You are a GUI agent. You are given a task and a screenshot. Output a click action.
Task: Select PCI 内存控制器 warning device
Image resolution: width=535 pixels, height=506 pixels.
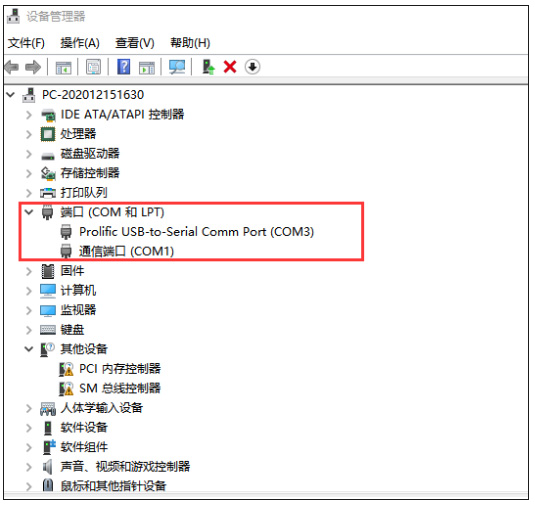pyautogui.click(x=120, y=368)
